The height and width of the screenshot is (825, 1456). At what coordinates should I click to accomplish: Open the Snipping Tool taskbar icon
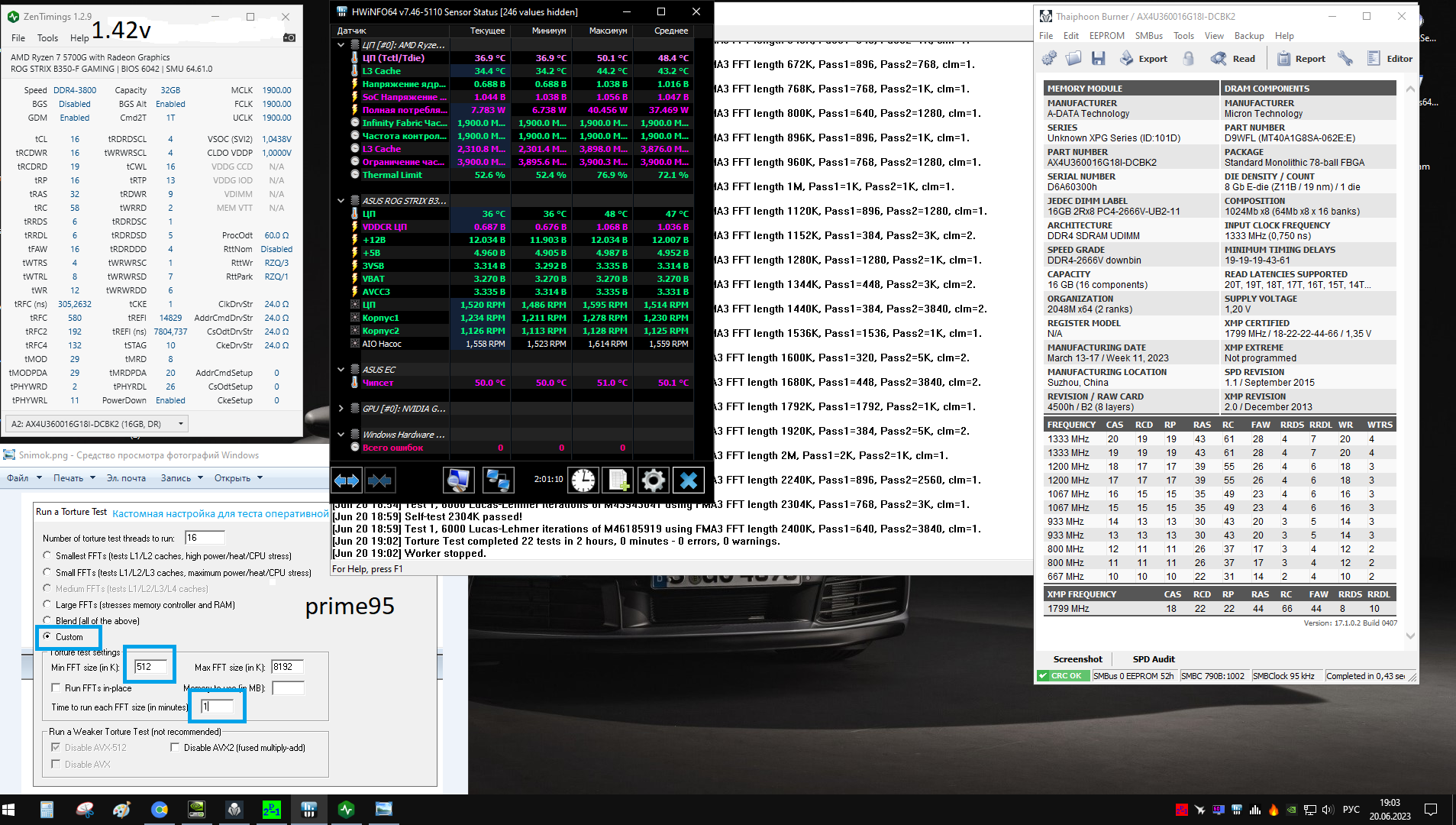[85, 810]
